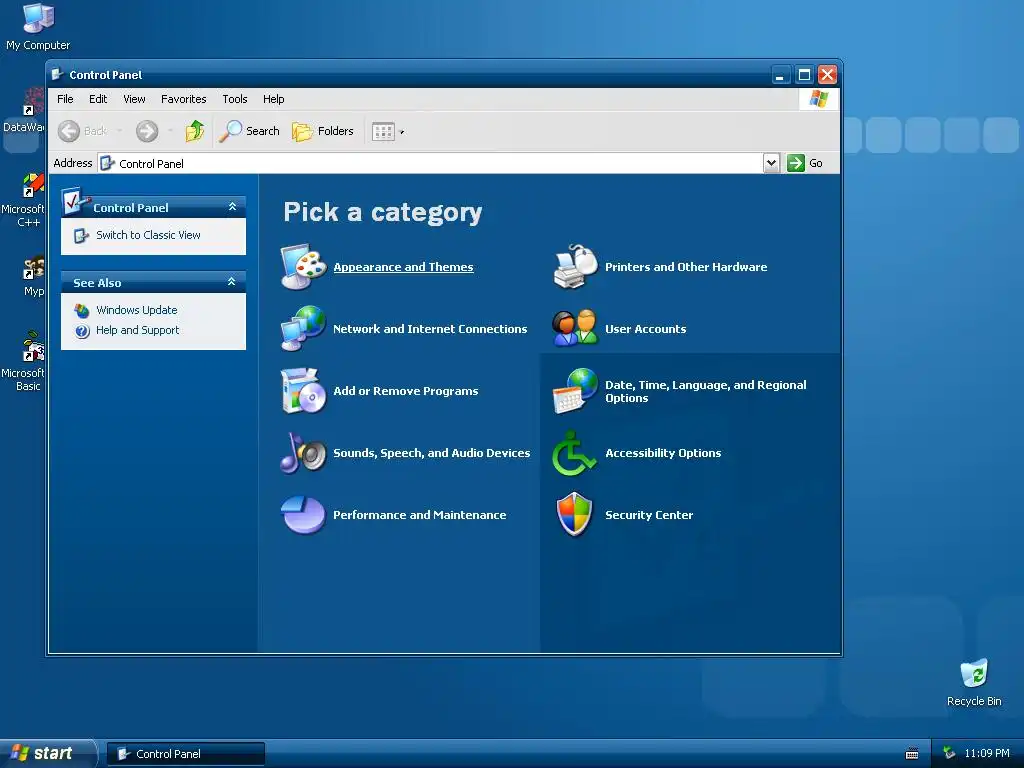Viewport: 1024px width, 768px height.
Task: Click the User Accounts people icon
Action: pos(575,328)
